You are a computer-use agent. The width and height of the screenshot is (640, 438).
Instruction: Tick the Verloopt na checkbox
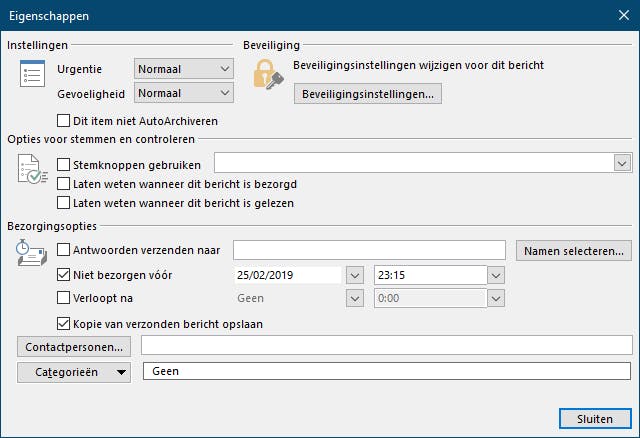click(x=63, y=298)
